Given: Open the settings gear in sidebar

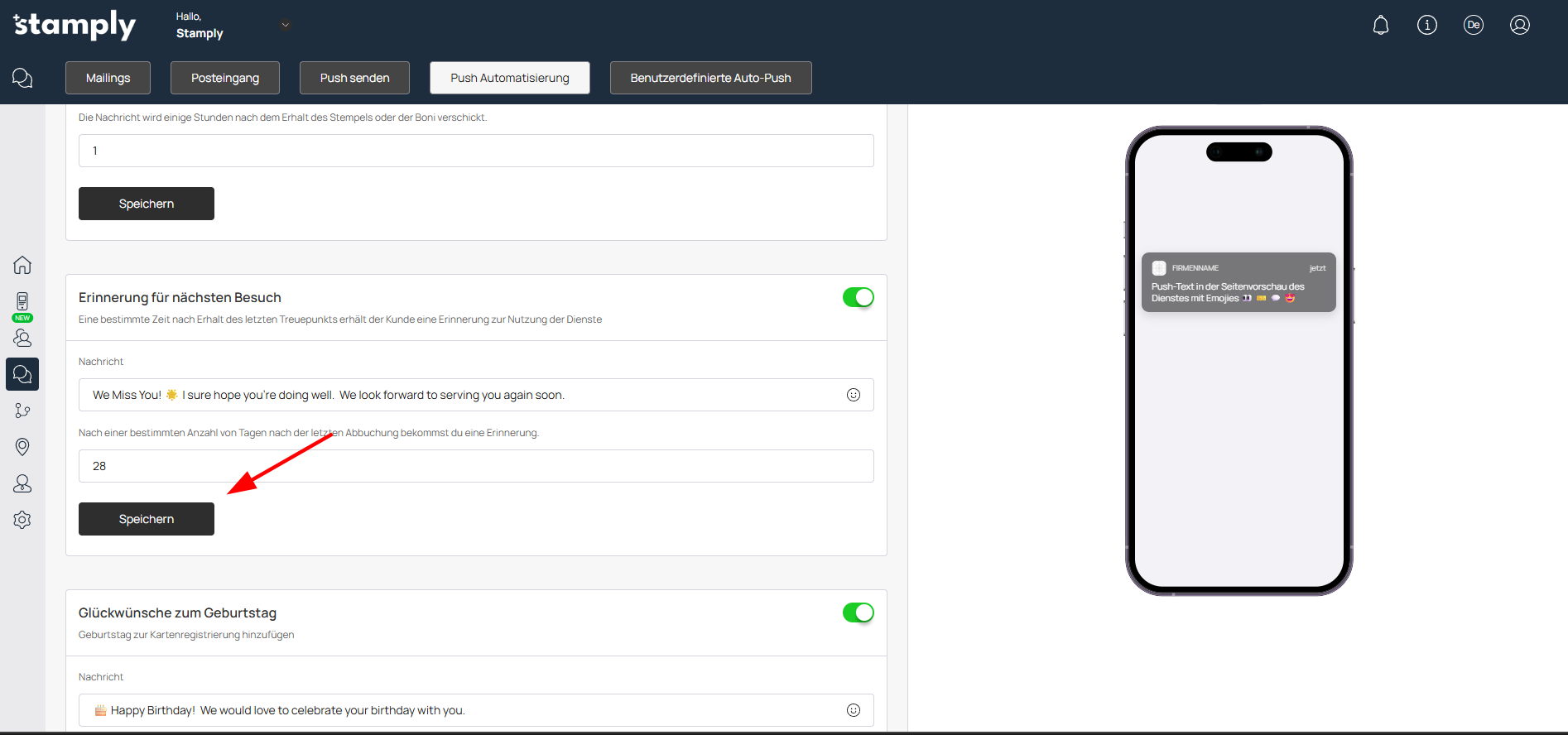Looking at the screenshot, I should tap(22, 520).
